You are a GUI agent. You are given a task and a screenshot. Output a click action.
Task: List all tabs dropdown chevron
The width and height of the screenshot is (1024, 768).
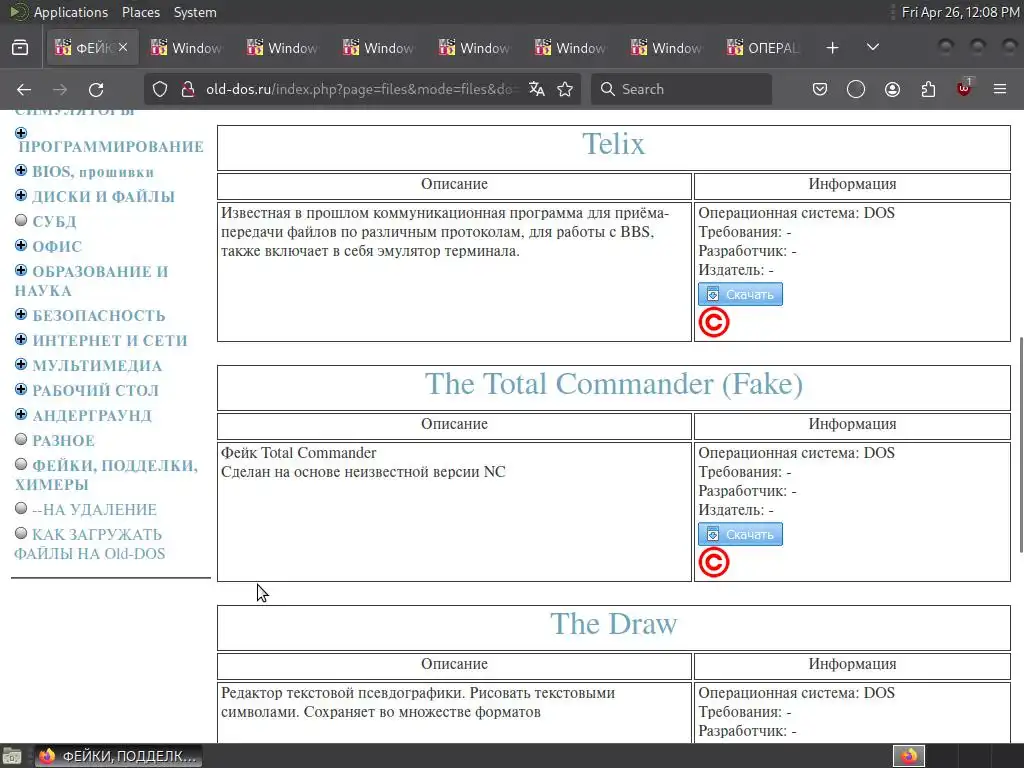tap(872, 48)
